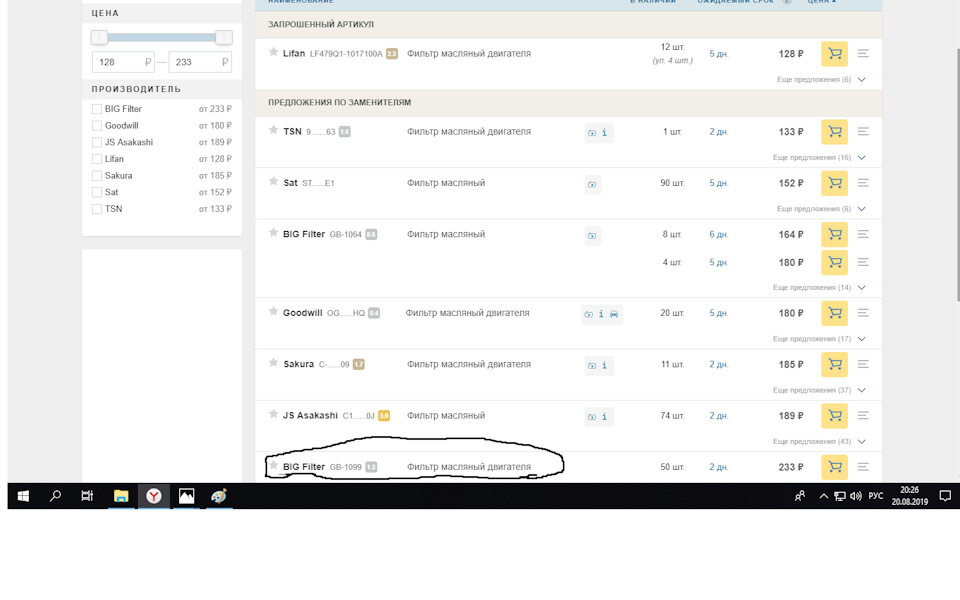Viewport: 960px width, 600px height.
Task: Add Sat 152 ₽ filter to cart
Action: pos(834,183)
